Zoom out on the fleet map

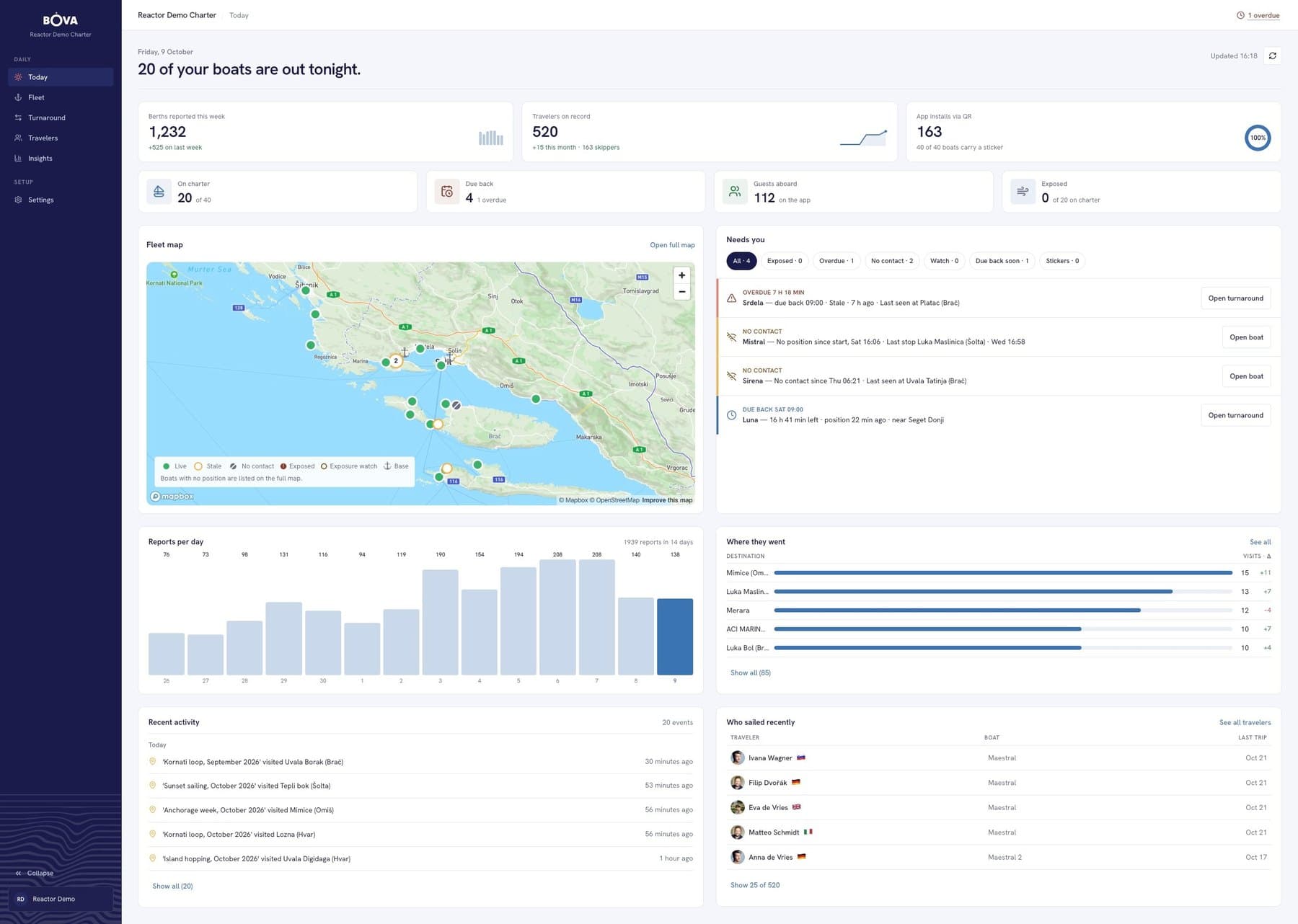(681, 292)
